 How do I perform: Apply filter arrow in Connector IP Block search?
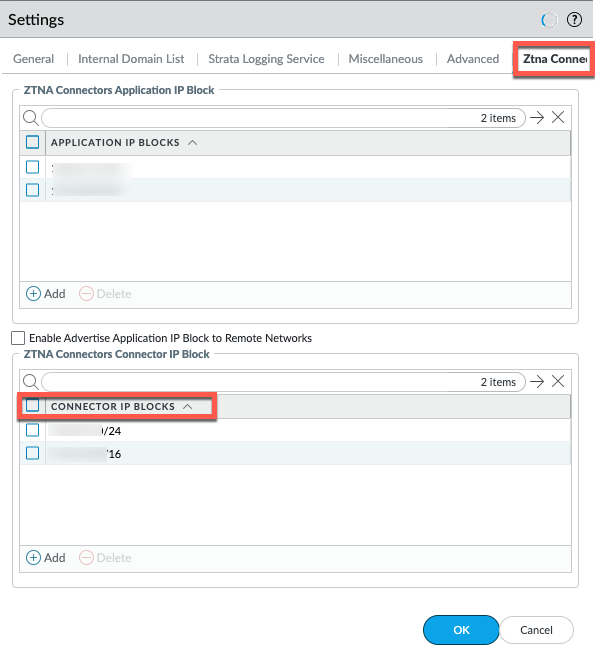tap(537, 381)
